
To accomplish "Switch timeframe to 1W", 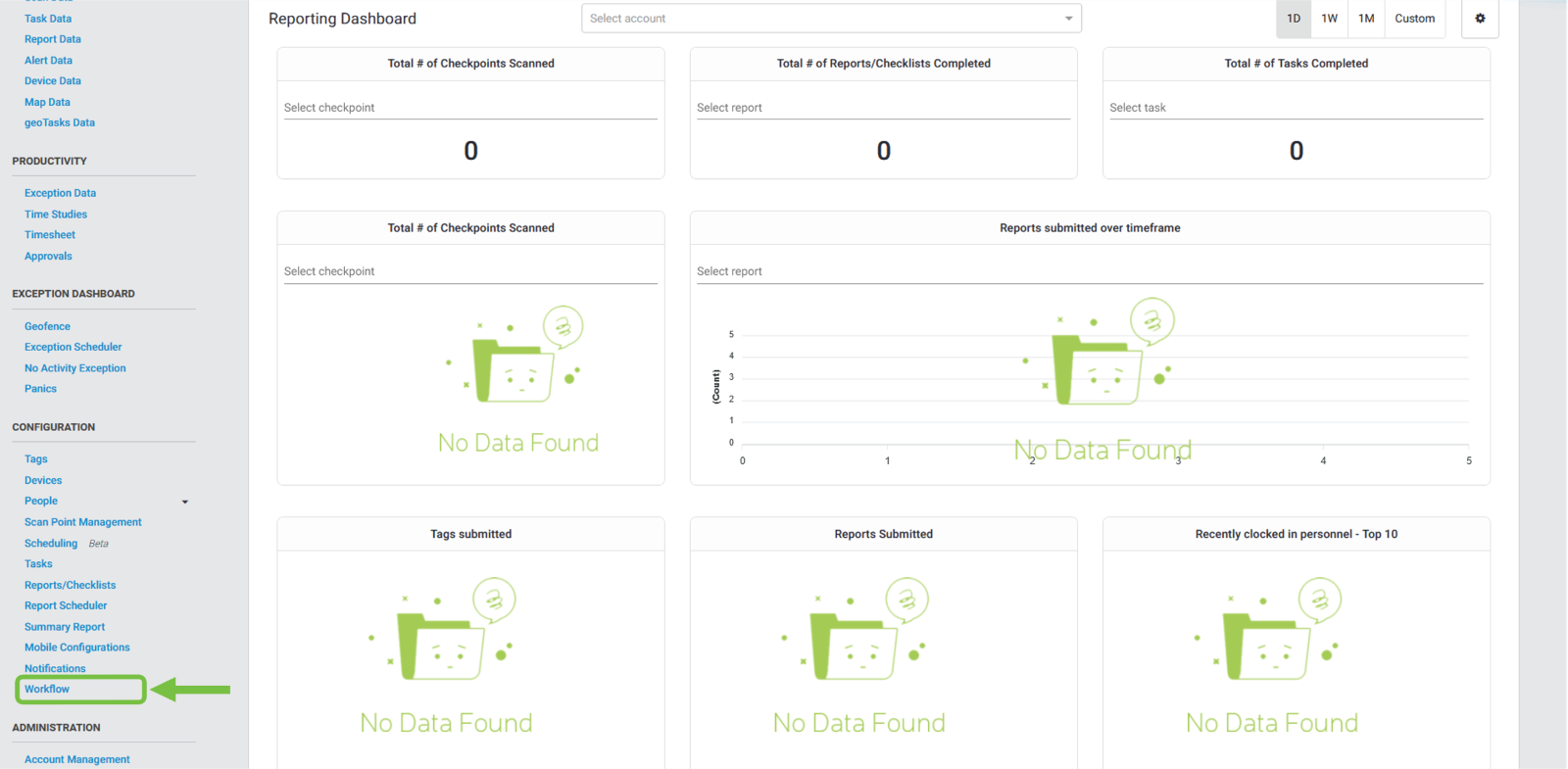I will pyautogui.click(x=1329, y=19).
